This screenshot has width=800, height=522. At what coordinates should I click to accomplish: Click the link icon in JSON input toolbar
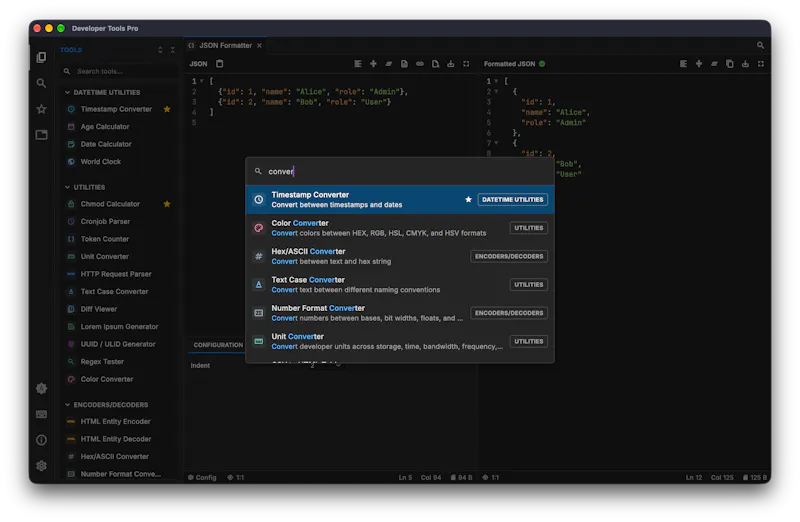(419, 64)
